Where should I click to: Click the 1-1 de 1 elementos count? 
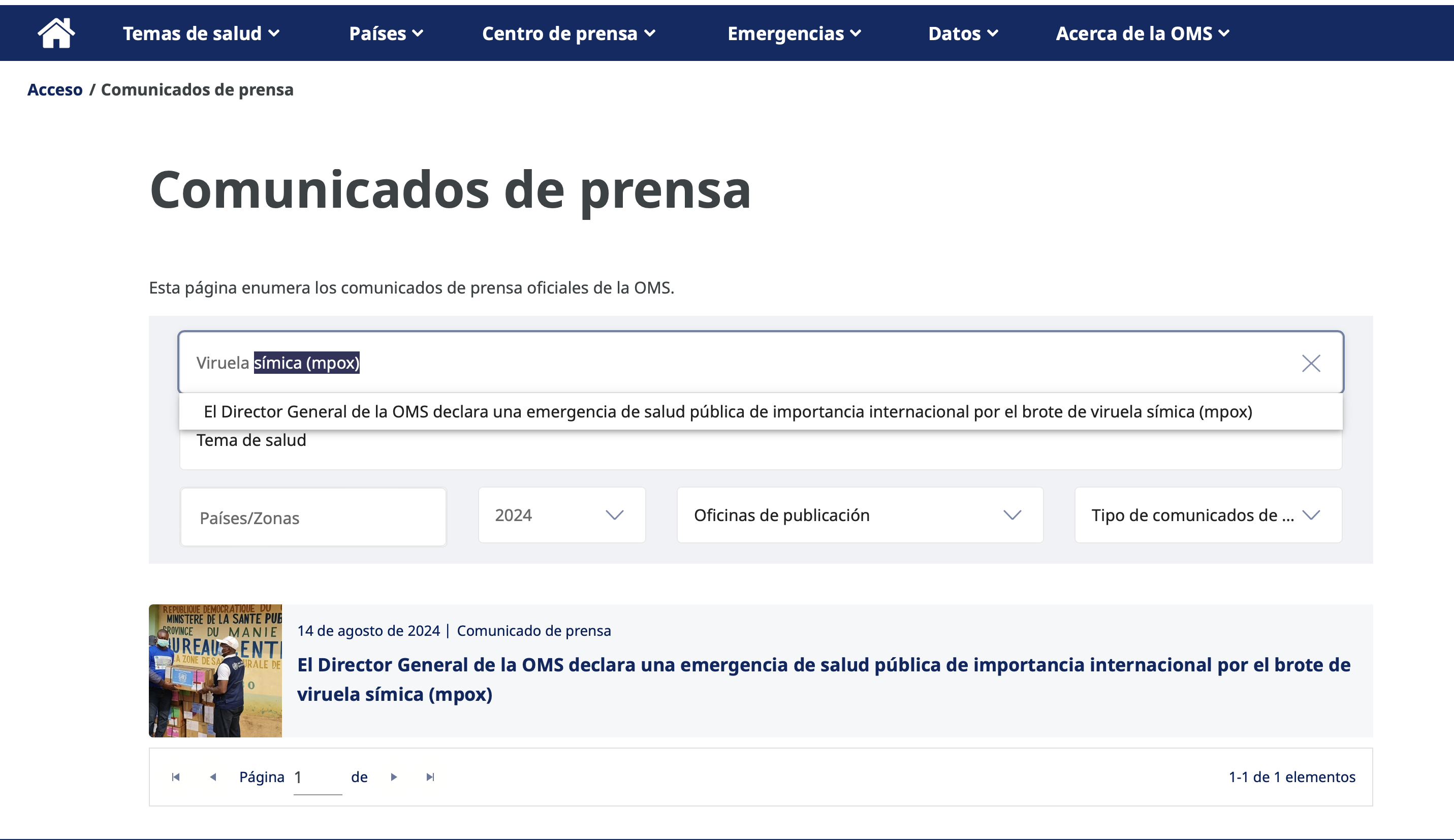coord(1291,777)
